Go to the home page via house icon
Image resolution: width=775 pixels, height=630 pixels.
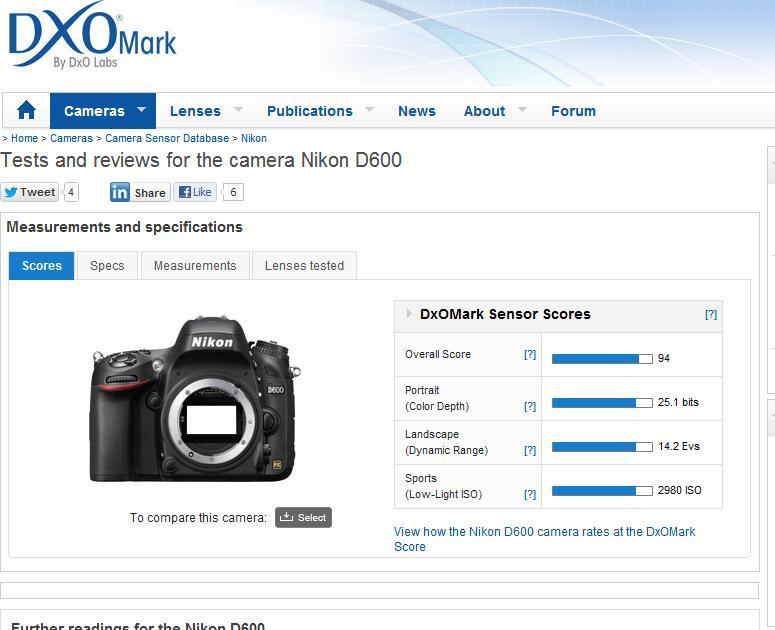(26, 110)
